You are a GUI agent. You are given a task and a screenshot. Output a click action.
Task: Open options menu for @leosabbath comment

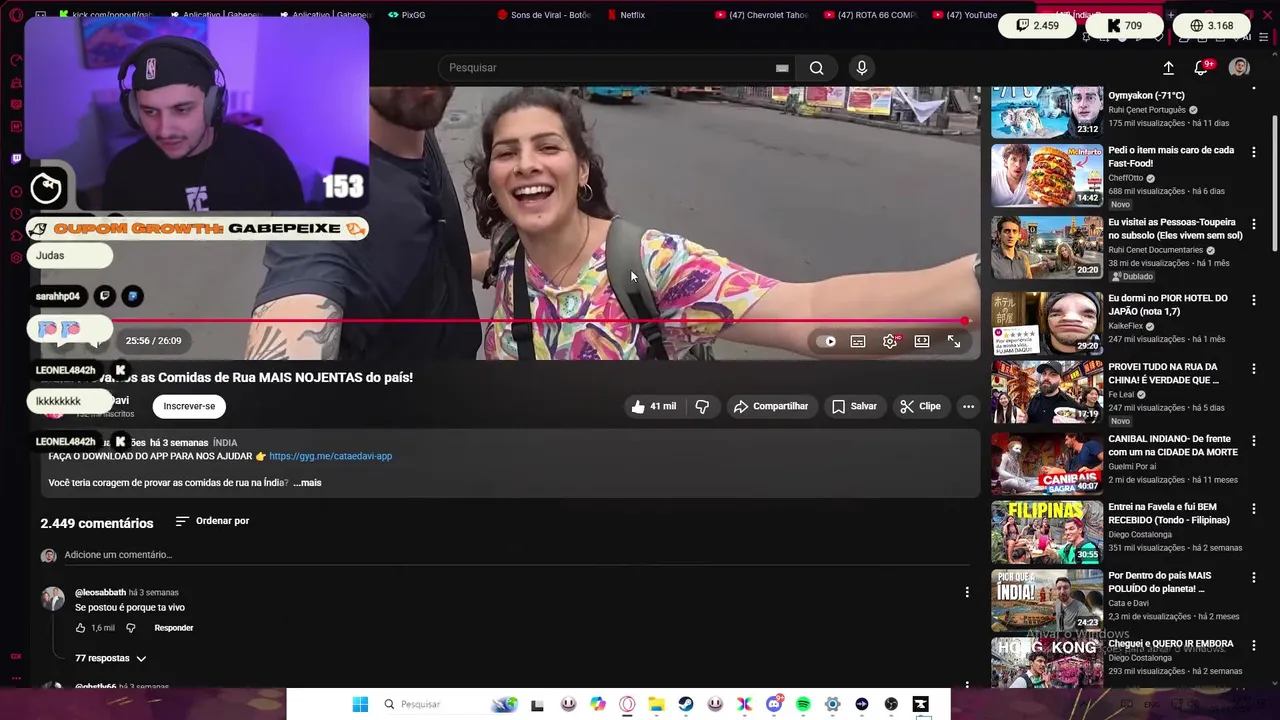[x=967, y=593]
